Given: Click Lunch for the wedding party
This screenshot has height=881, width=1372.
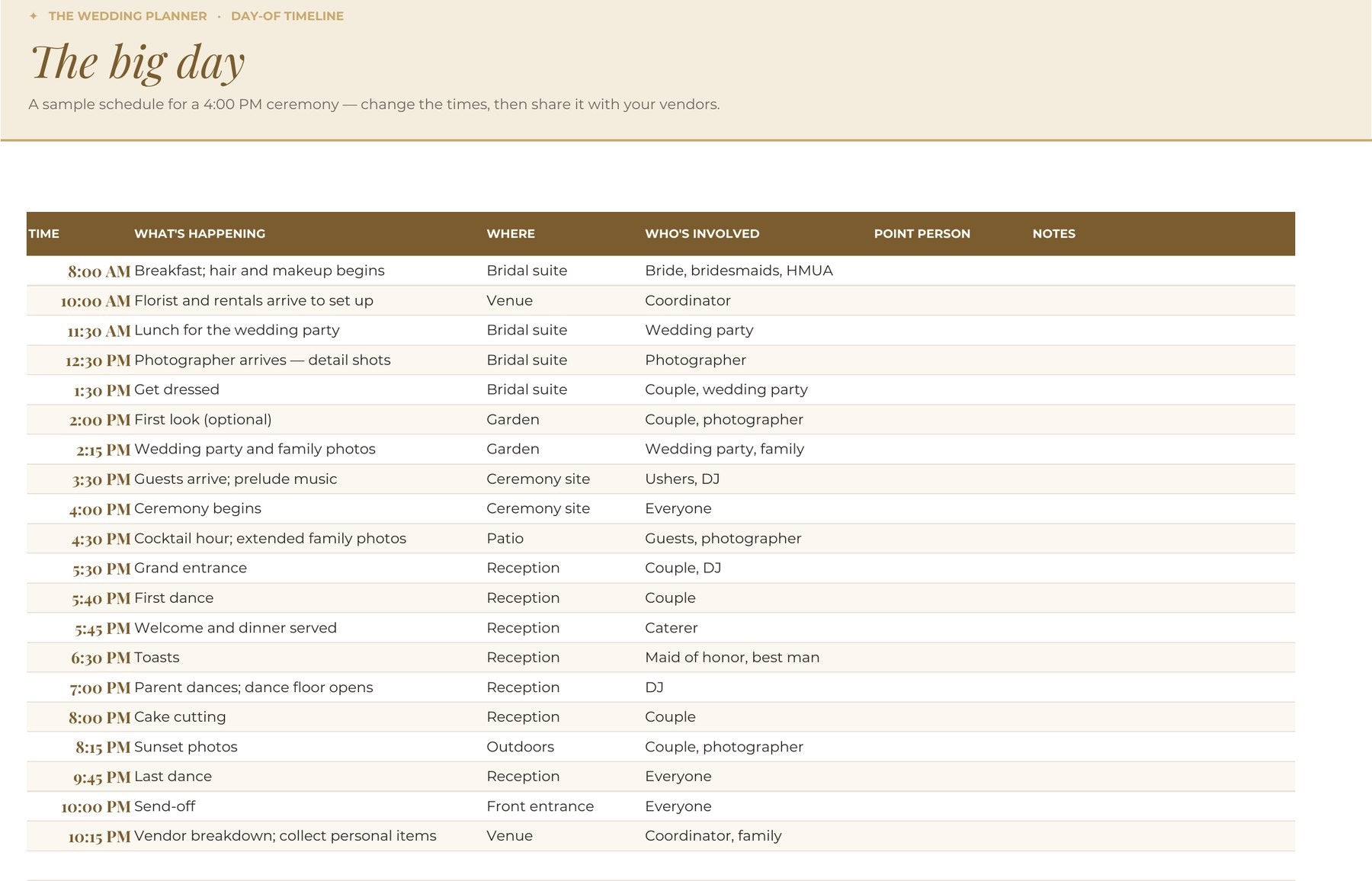Looking at the screenshot, I should tap(237, 330).
